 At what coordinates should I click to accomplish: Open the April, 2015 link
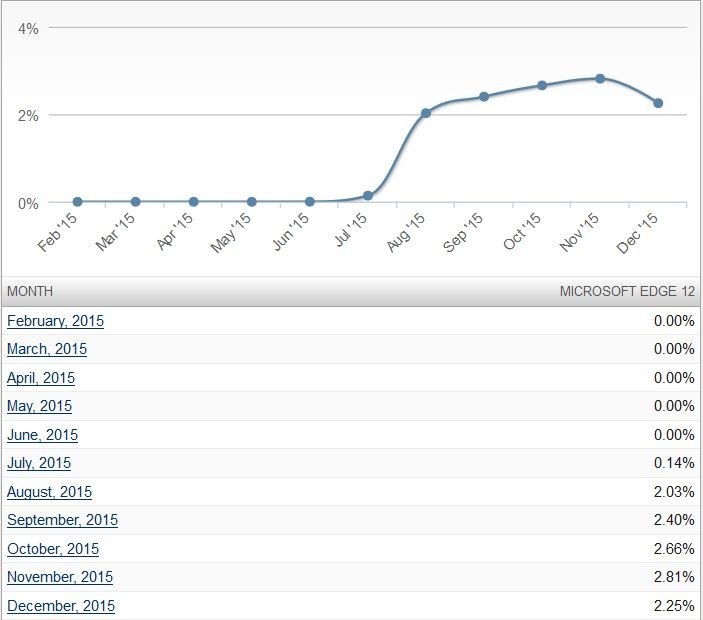pyautogui.click(x=41, y=378)
